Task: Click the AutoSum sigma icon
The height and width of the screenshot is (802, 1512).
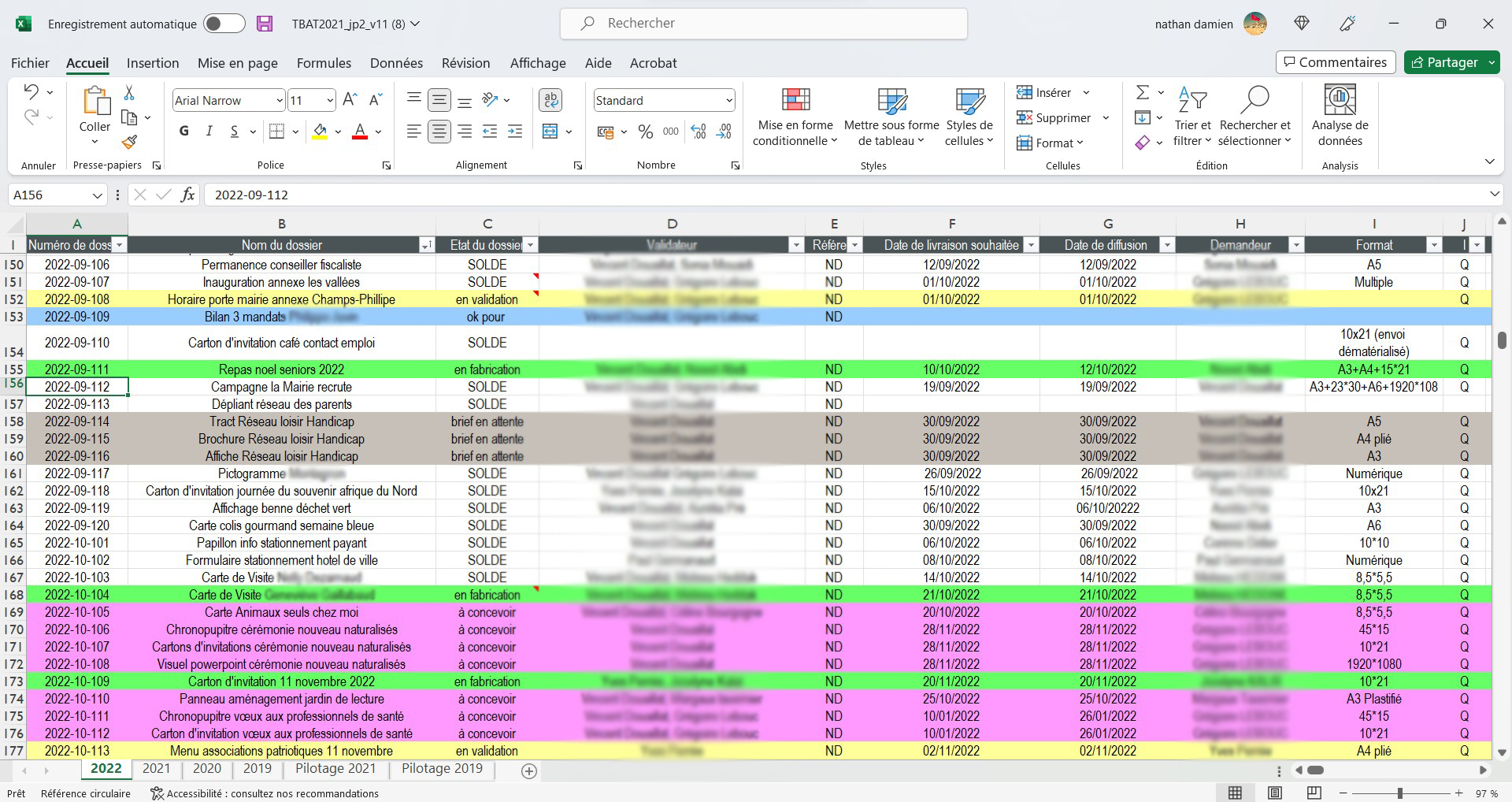Action: [1142, 93]
